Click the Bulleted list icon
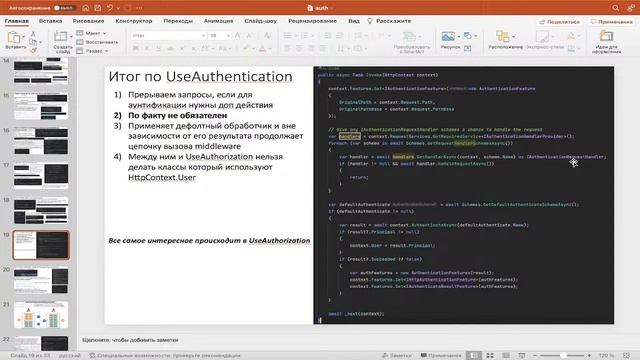The height and width of the screenshot is (360, 640). click(x=288, y=36)
